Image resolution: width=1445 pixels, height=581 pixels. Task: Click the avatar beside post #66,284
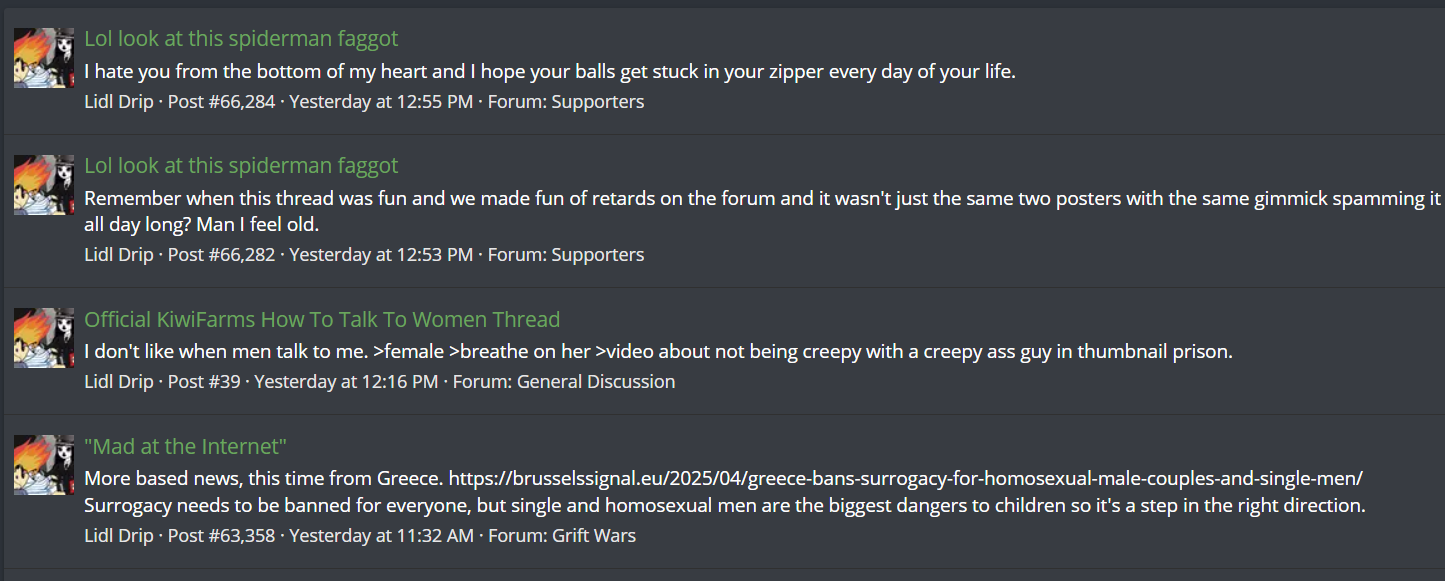pyautogui.click(x=44, y=58)
